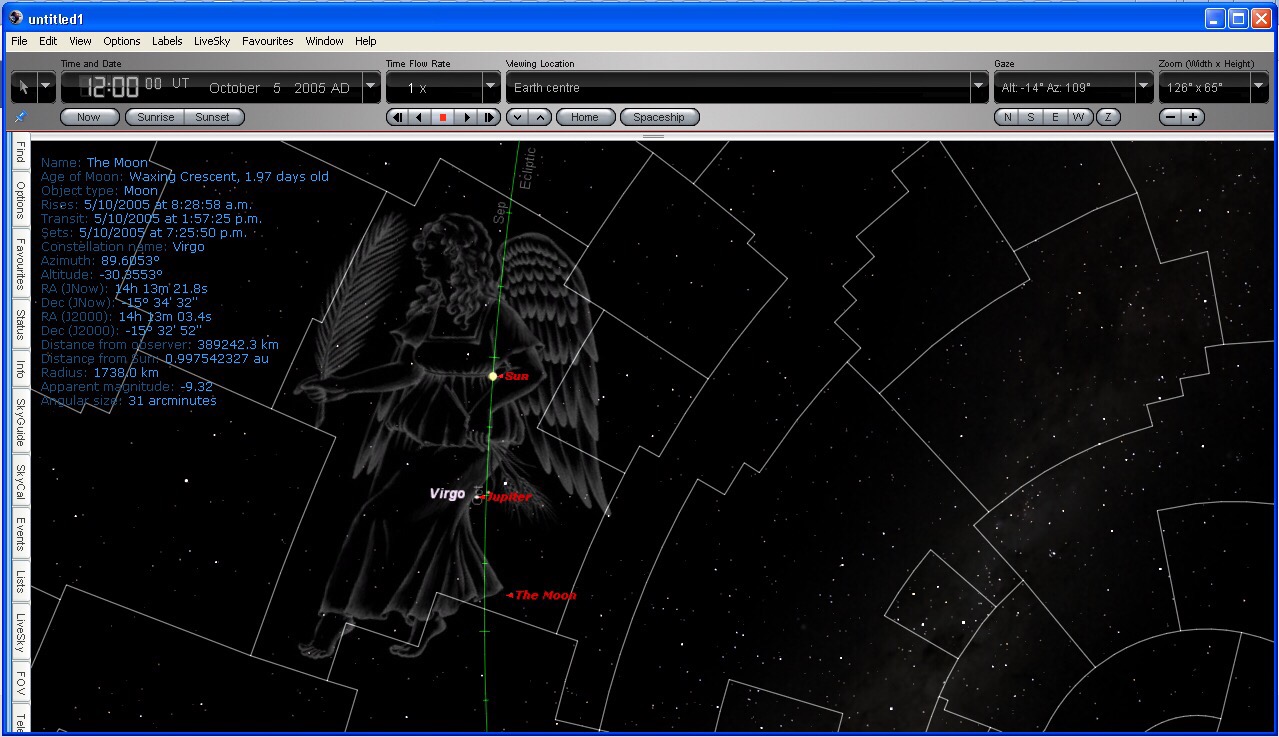Open the Info side tab
Screen dimensions: 1279x737
click(20, 369)
